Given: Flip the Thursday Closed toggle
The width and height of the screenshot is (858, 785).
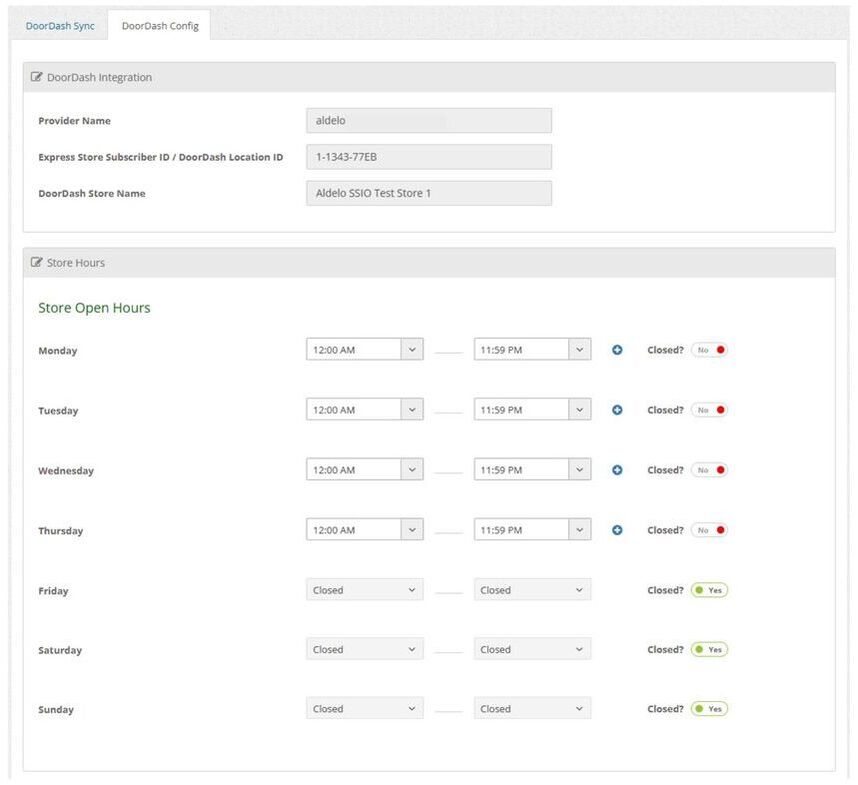Looking at the screenshot, I should coord(709,530).
